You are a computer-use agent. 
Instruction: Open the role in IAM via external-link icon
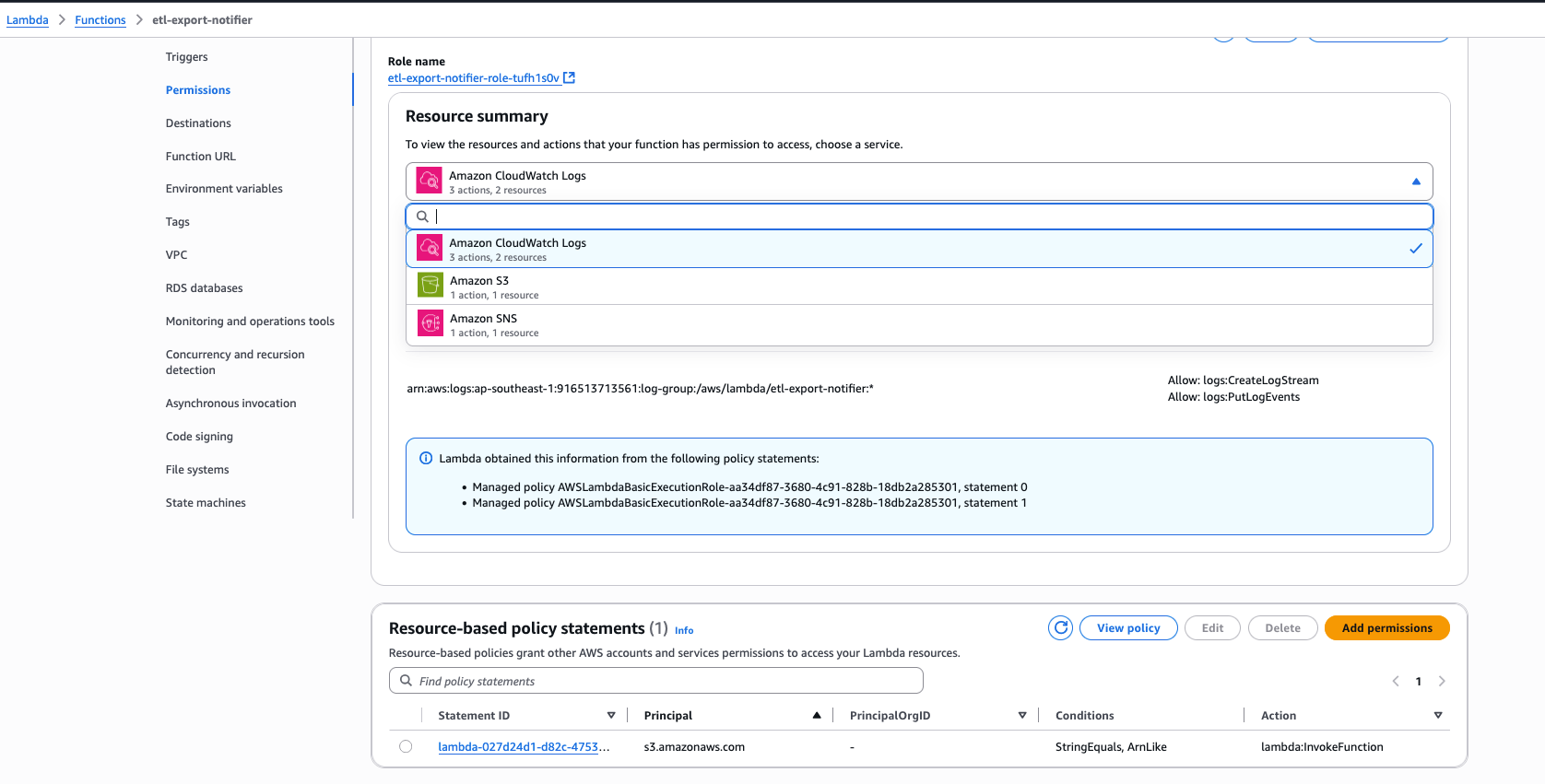coord(569,78)
